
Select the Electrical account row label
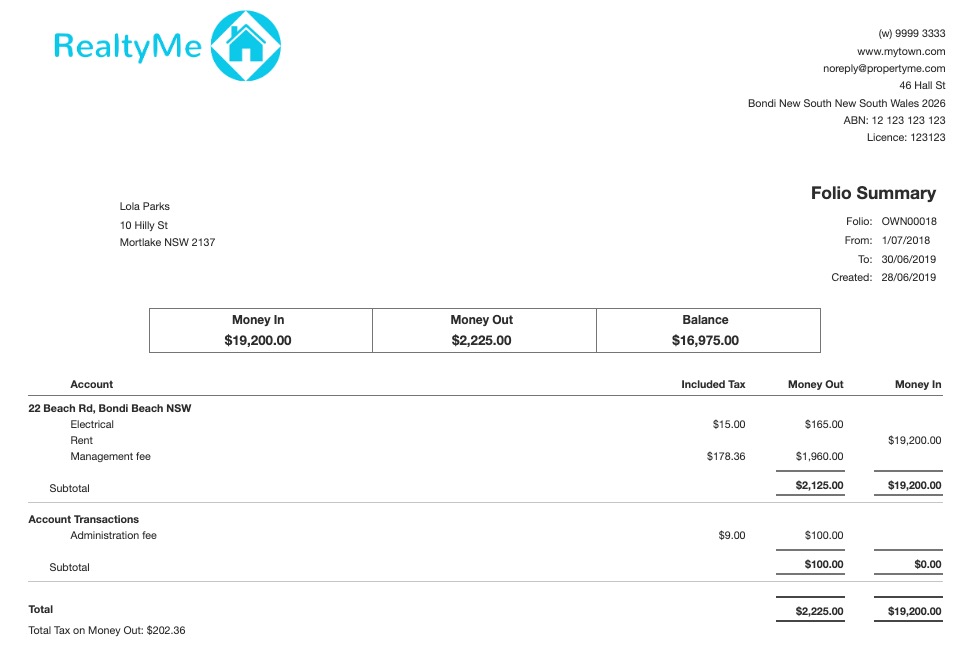pyautogui.click(x=92, y=424)
